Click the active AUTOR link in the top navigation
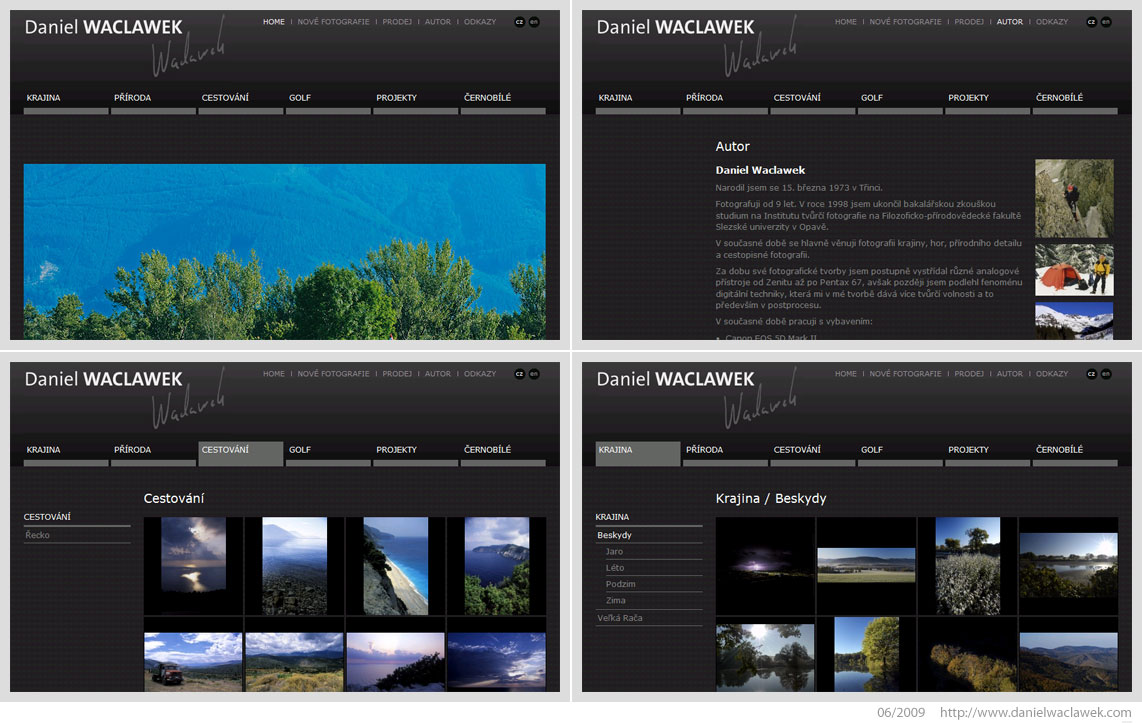The height and width of the screenshot is (723, 1142). 1009,22
